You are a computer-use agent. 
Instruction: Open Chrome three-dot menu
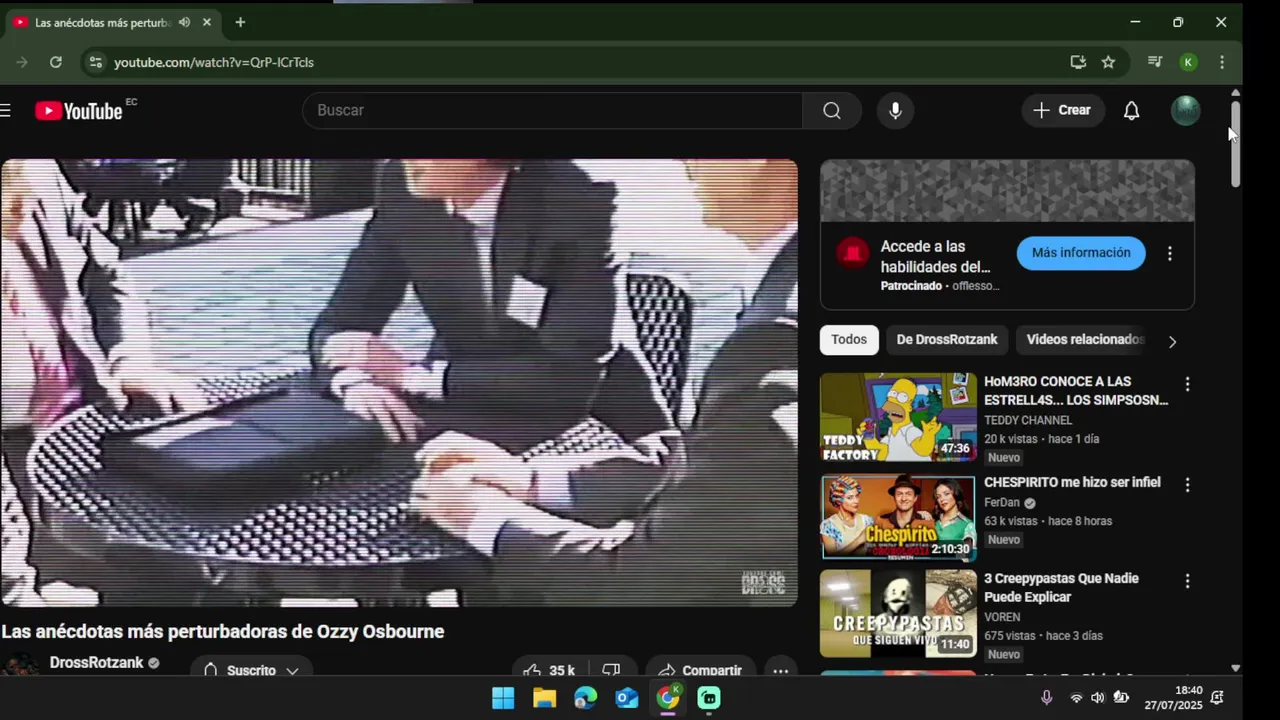click(1221, 62)
